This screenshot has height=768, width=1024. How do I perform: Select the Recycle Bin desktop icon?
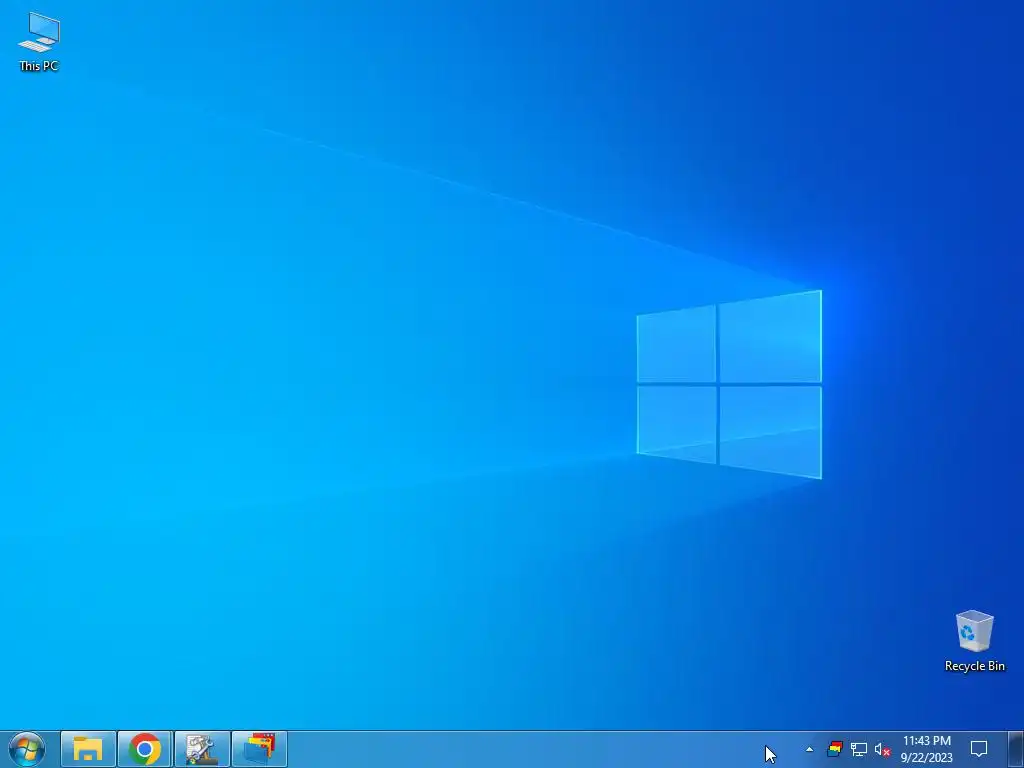click(x=974, y=641)
